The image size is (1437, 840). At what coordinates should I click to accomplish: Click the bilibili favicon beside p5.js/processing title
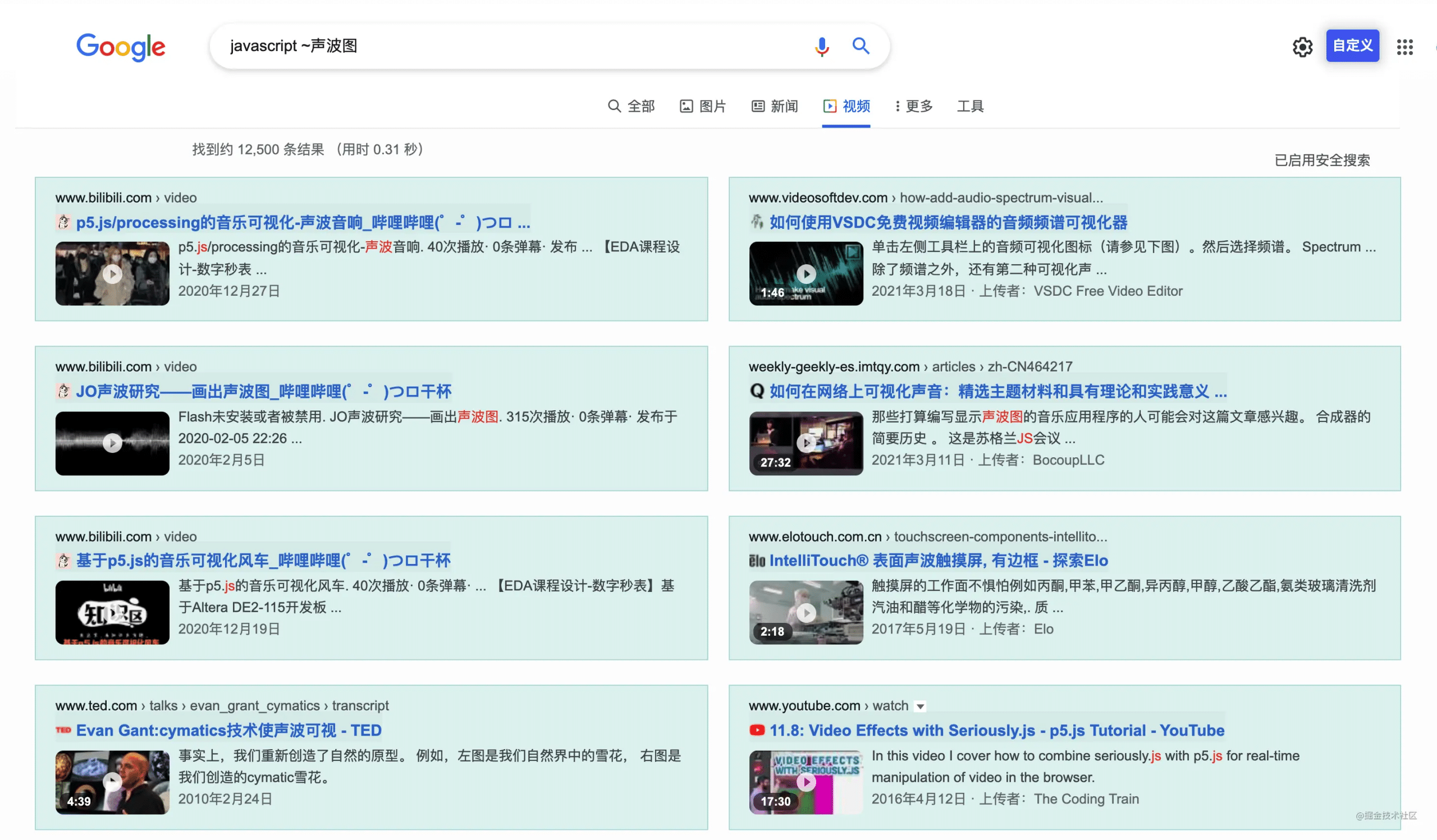pos(63,222)
